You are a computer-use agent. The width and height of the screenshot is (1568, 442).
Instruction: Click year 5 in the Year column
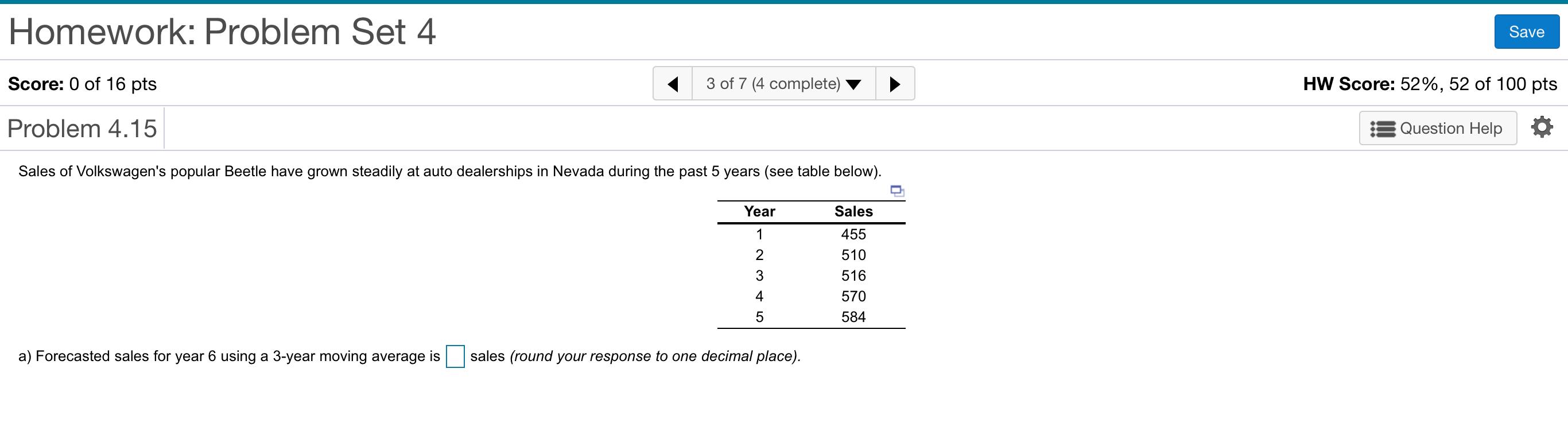coord(759,317)
